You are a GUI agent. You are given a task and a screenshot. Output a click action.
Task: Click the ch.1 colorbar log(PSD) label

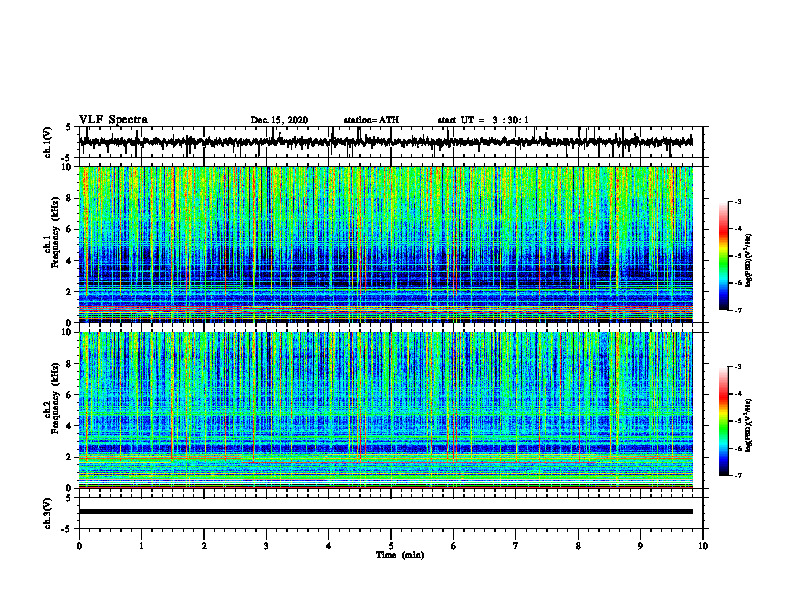tap(749, 261)
